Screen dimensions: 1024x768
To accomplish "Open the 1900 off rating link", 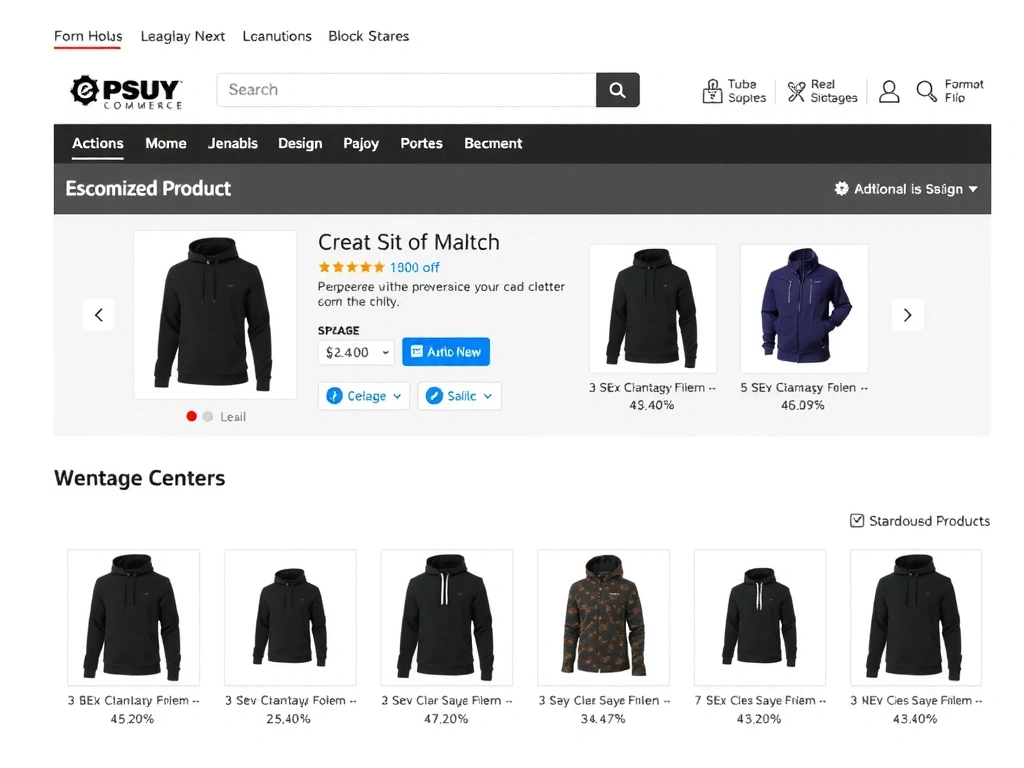I will click(414, 267).
